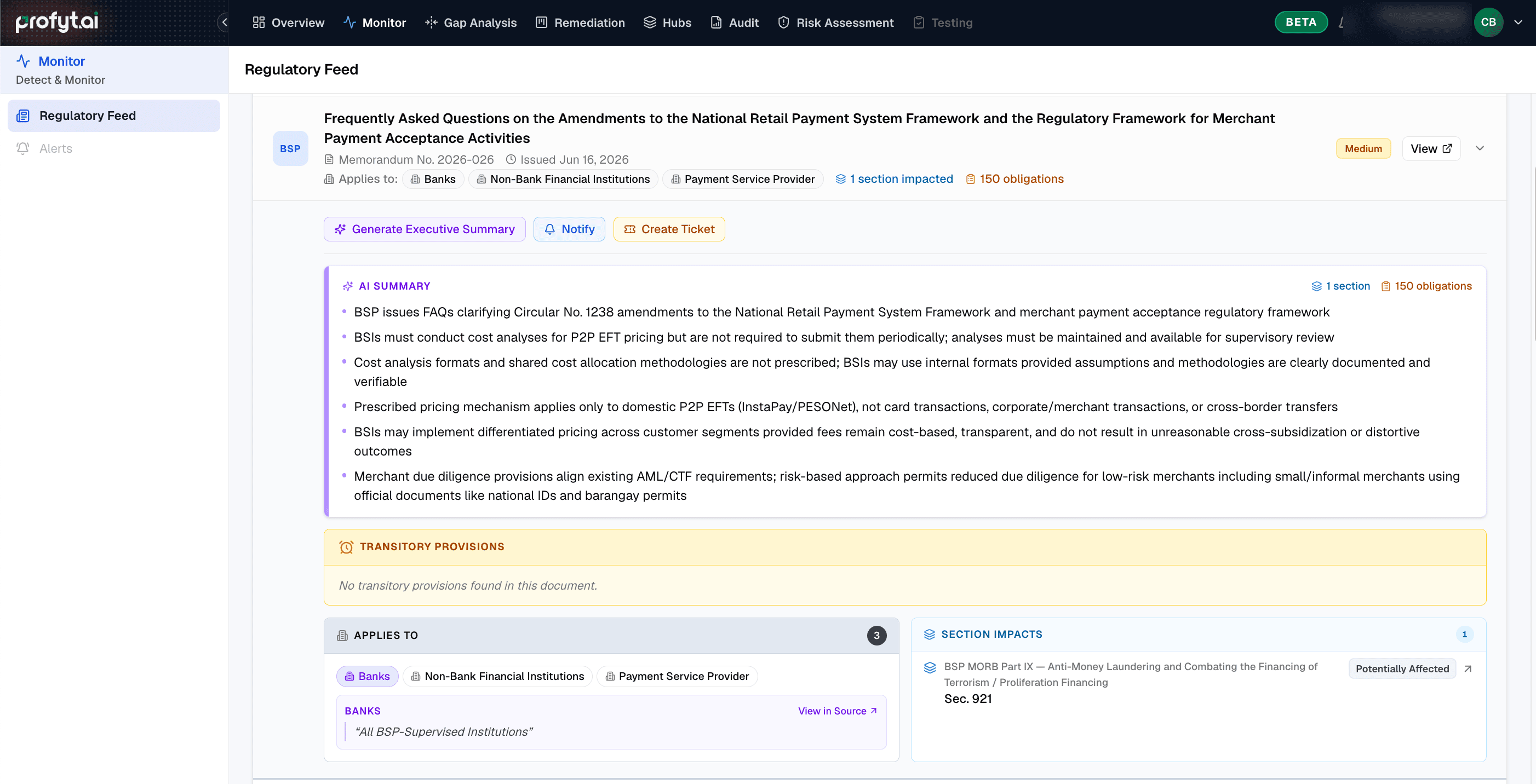Click the Medium priority badge
This screenshot has height=784, width=1536.
tap(1363, 148)
